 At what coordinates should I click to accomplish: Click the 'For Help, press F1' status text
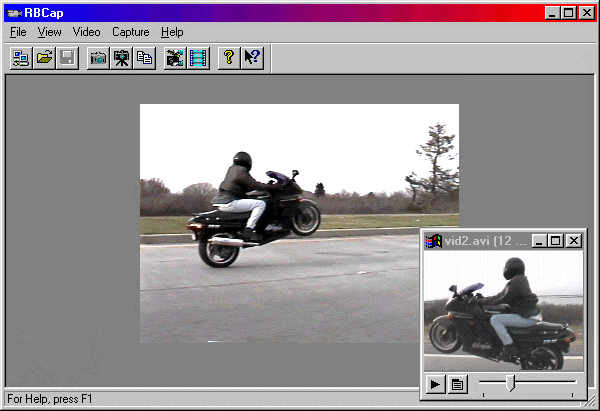pyautogui.click(x=50, y=399)
